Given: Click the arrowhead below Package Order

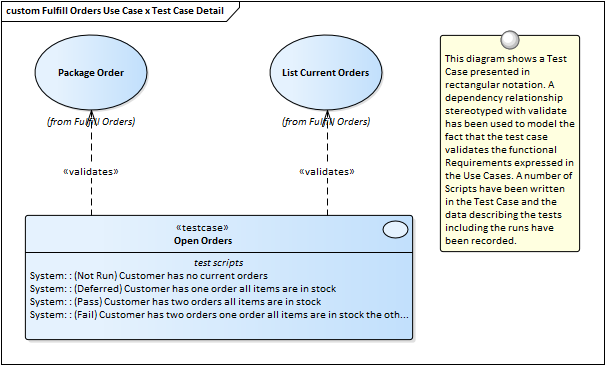Looking at the screenshot, I should tap(91, 115).
